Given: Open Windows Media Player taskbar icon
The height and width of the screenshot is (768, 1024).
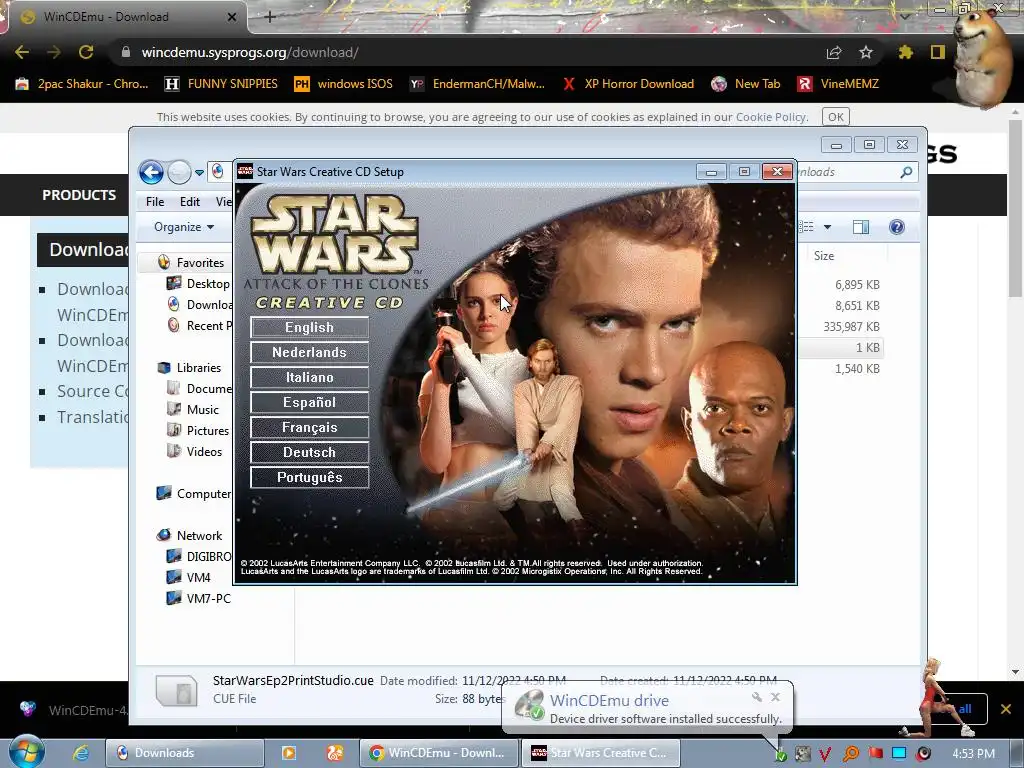Looking at the screenshot, I should tap(289, 753).
